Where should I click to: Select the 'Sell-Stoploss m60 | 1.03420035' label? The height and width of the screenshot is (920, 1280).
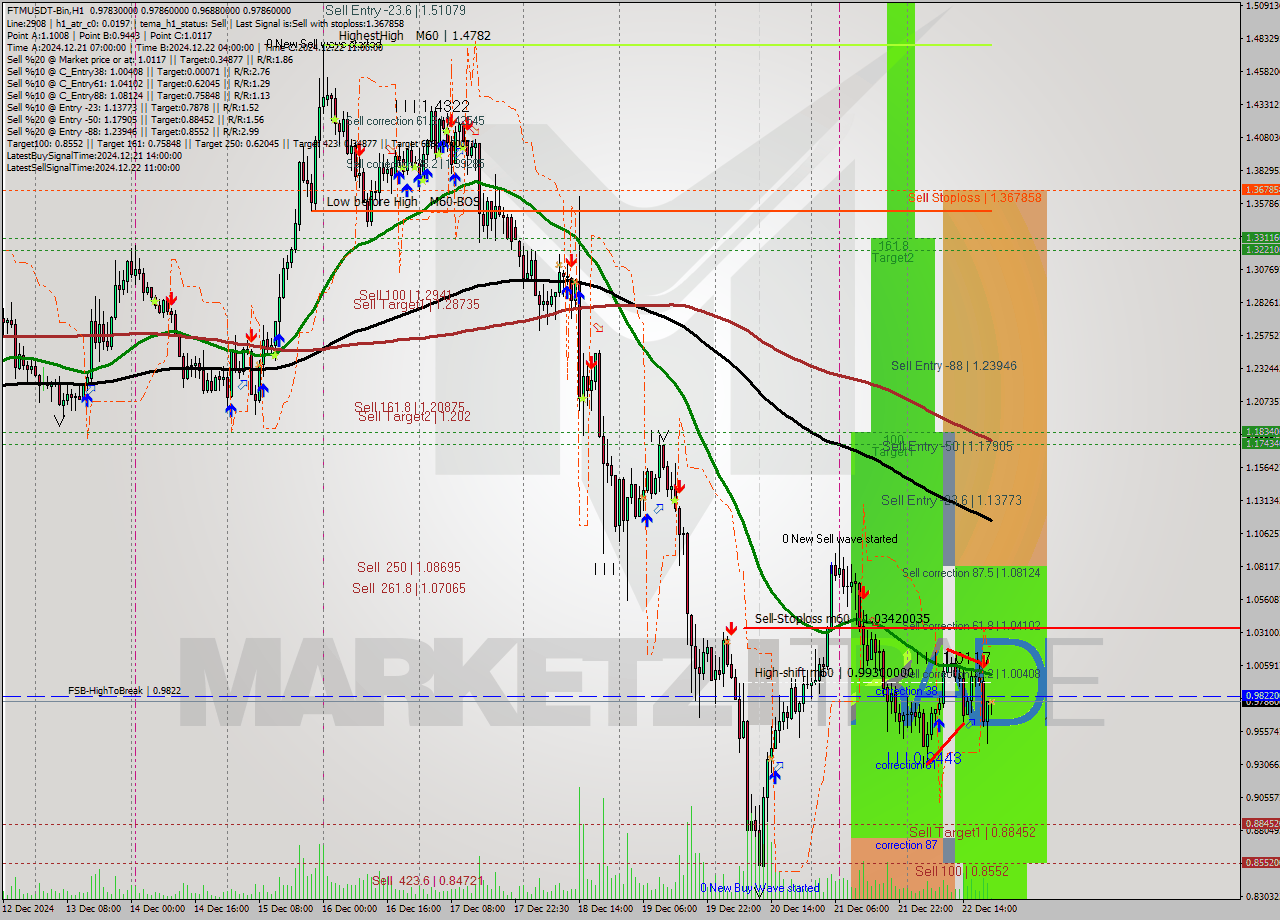point(842,619)
